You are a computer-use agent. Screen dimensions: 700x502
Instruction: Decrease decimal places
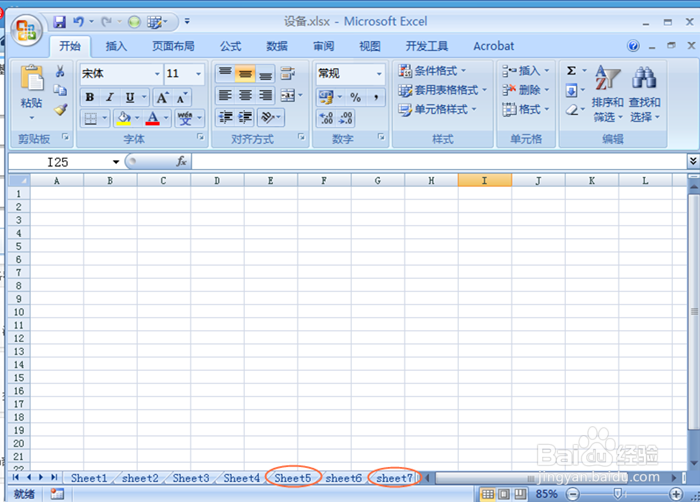(x=346, y=118)
